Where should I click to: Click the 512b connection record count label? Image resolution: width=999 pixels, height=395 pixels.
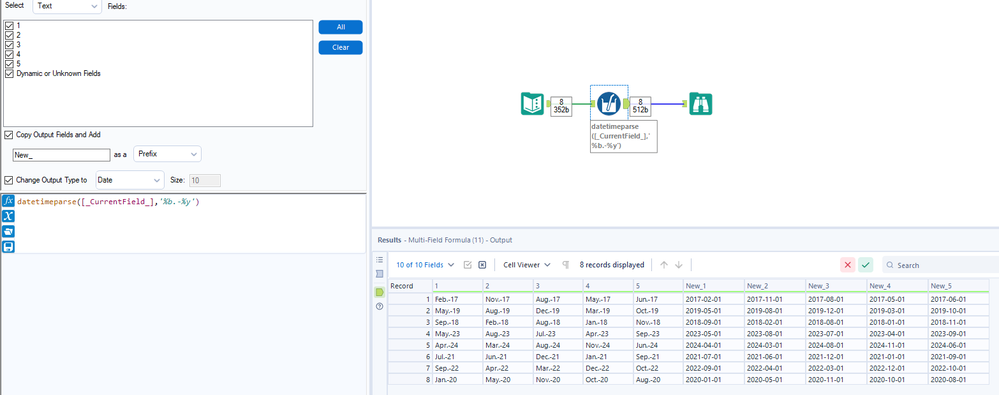coord(640,106)
